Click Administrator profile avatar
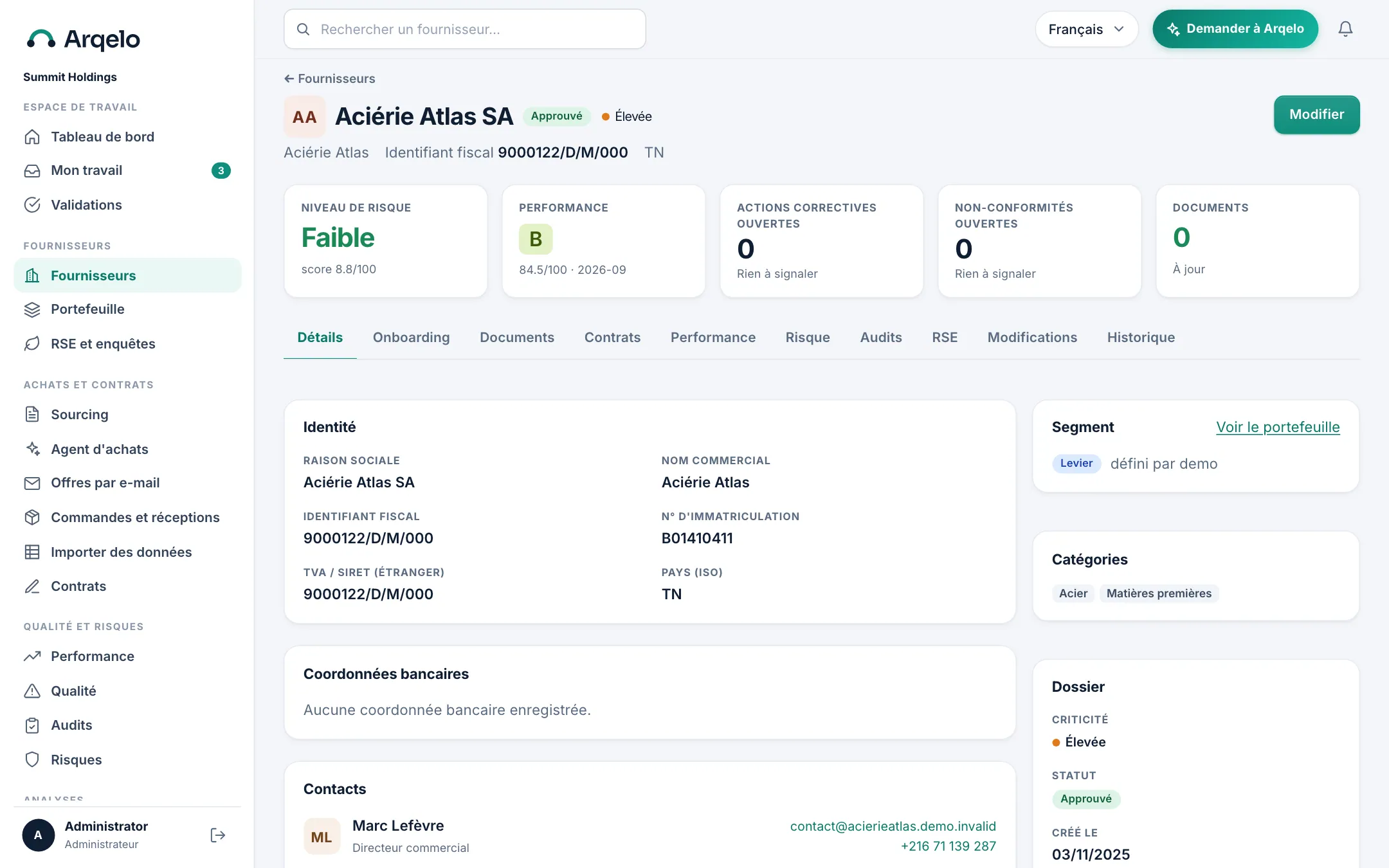 (39, 835)
